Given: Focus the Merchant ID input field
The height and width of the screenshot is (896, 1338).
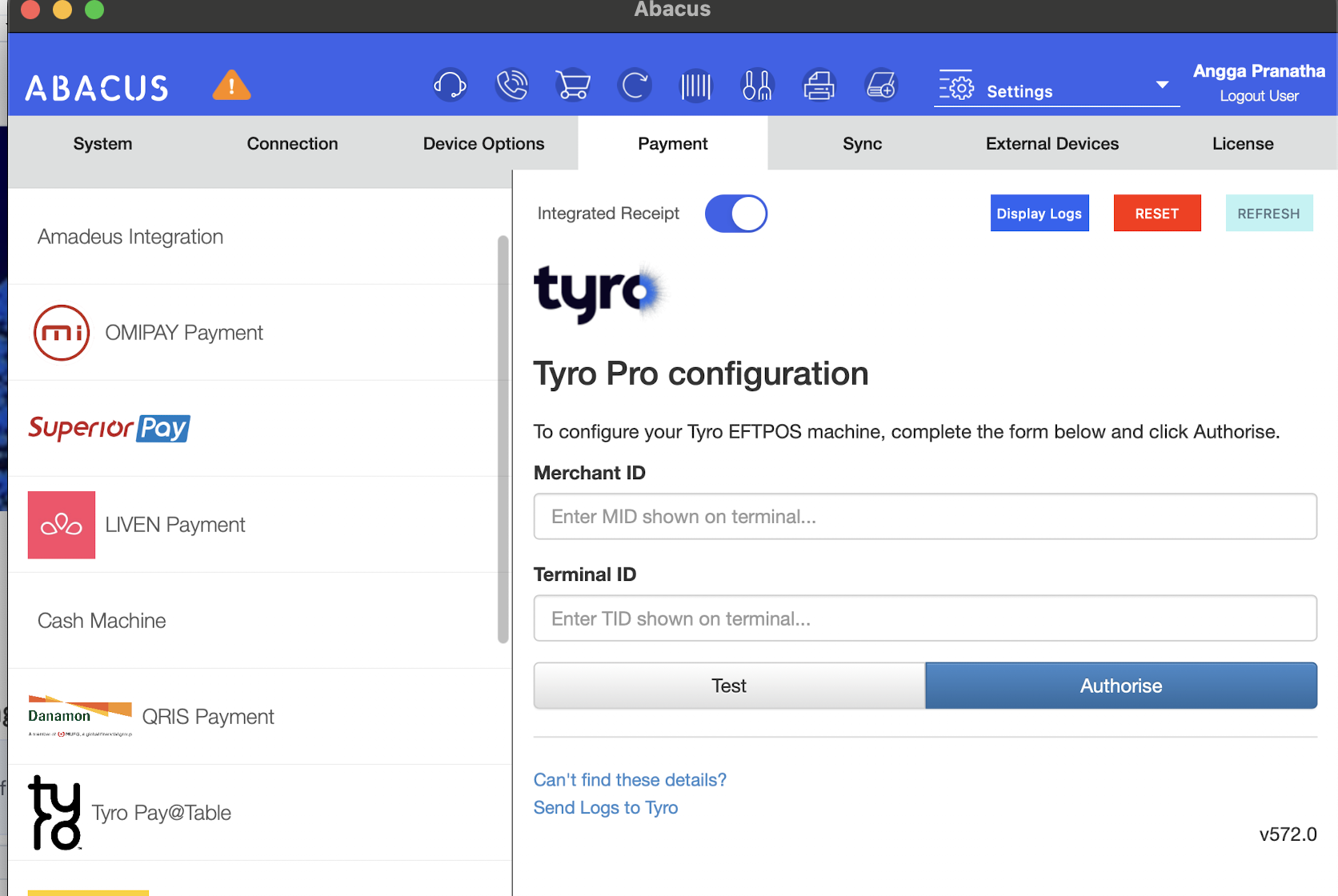Looking at the screenshot, I should [925, 517].
